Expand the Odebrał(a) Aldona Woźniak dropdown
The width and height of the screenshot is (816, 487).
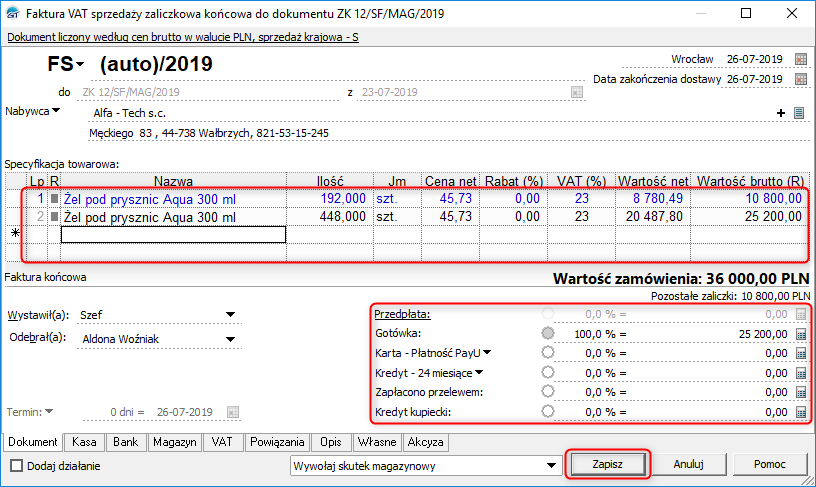point(231,338)
